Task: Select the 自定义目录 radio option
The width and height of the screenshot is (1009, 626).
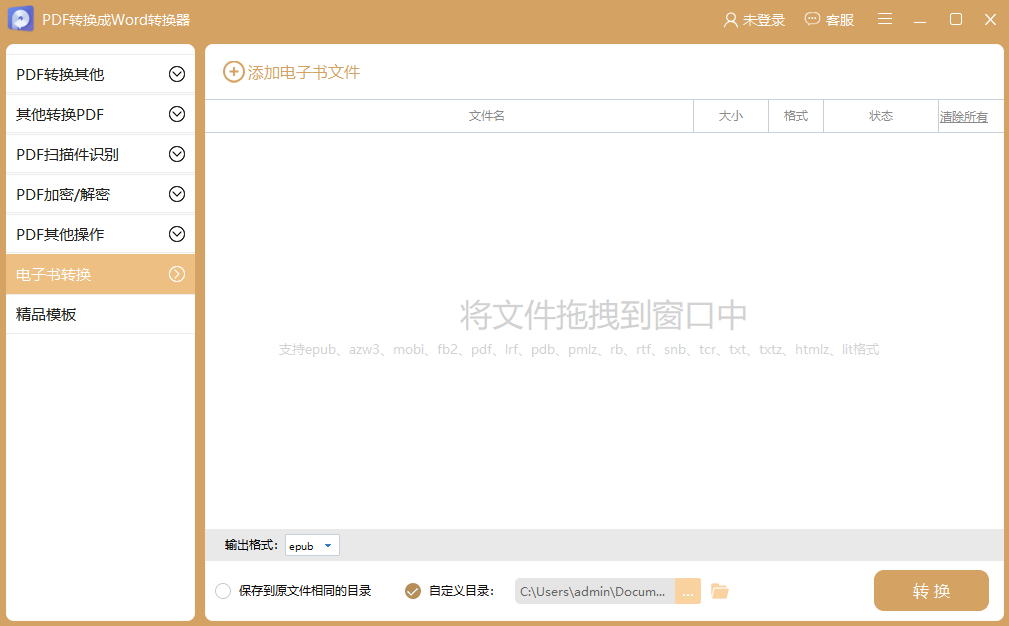Action: pyautogui.click(x=413, y=591)
